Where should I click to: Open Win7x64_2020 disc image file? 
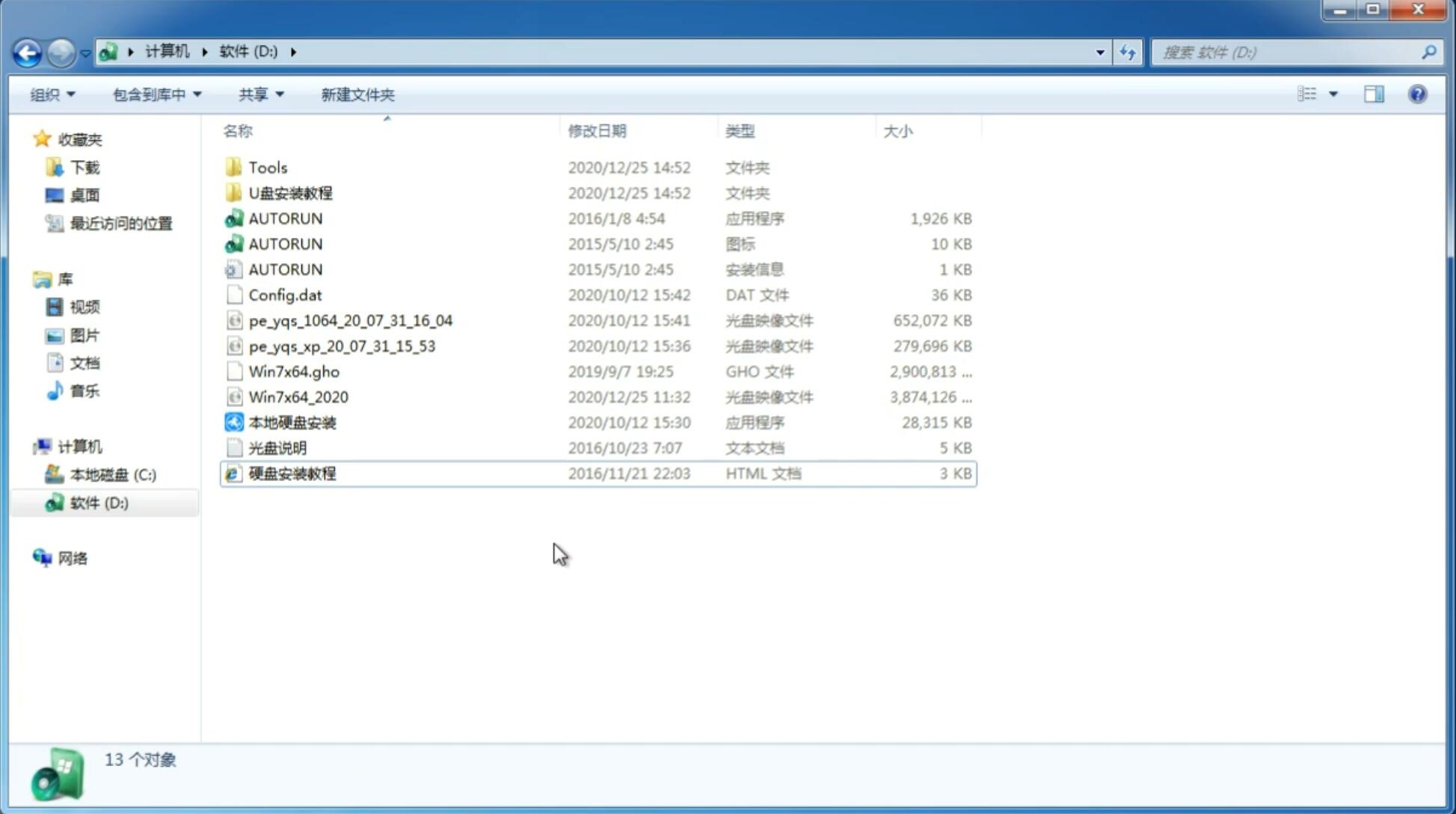click(x=297, y=397)
